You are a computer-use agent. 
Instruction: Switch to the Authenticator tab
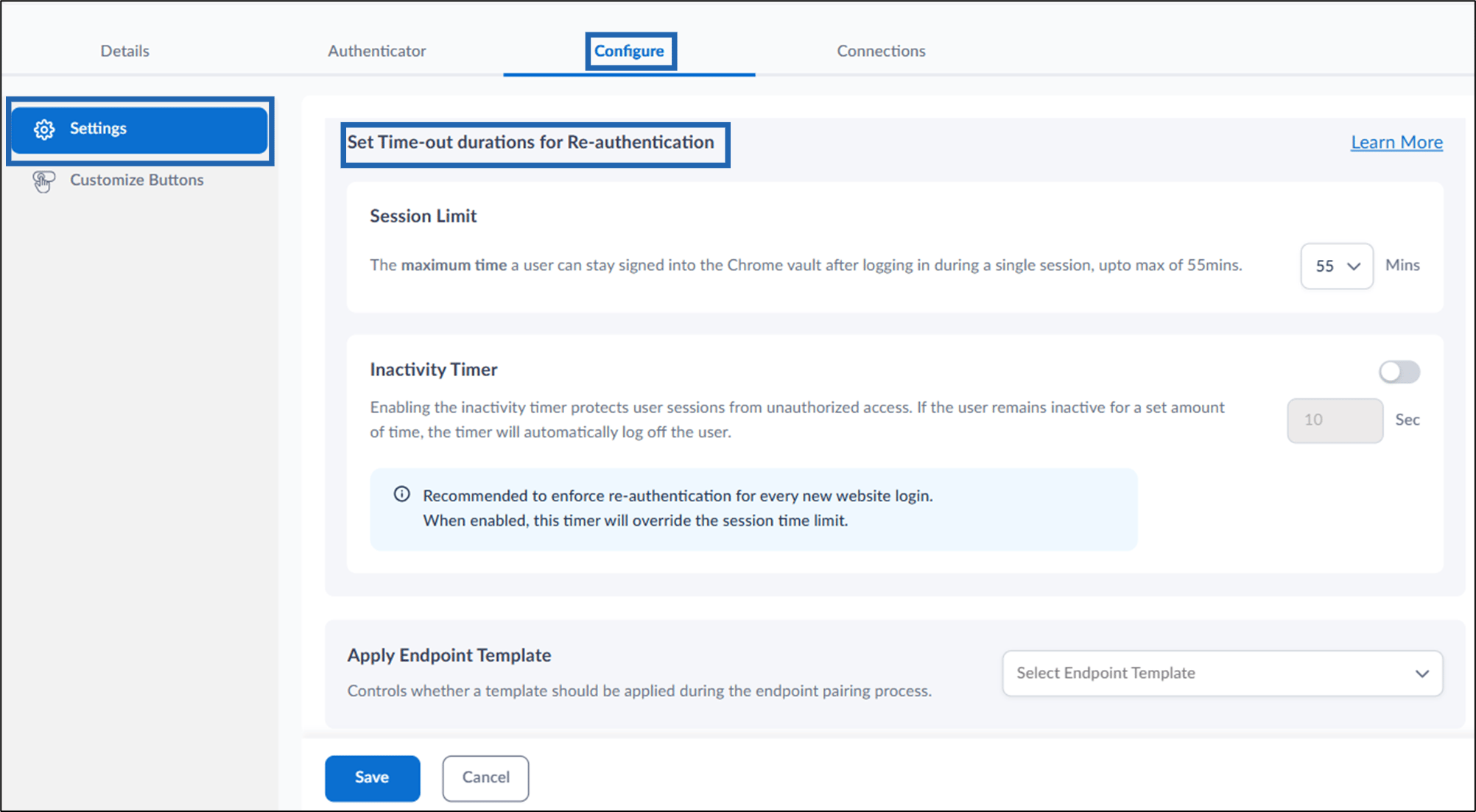[x=377, y=51]
